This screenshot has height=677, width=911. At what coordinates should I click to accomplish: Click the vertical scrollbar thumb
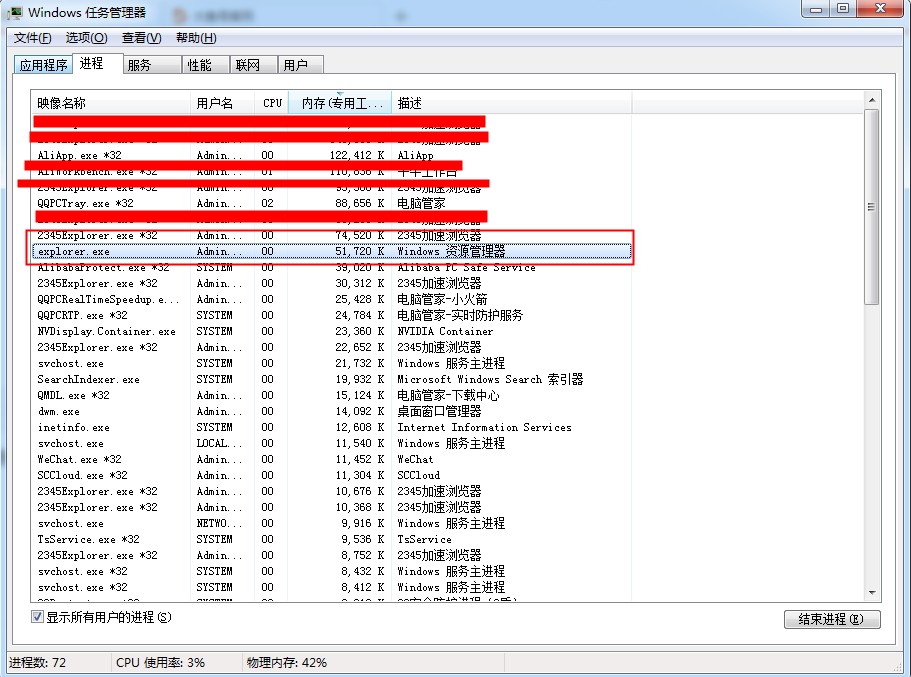click(x=872, y=207)
